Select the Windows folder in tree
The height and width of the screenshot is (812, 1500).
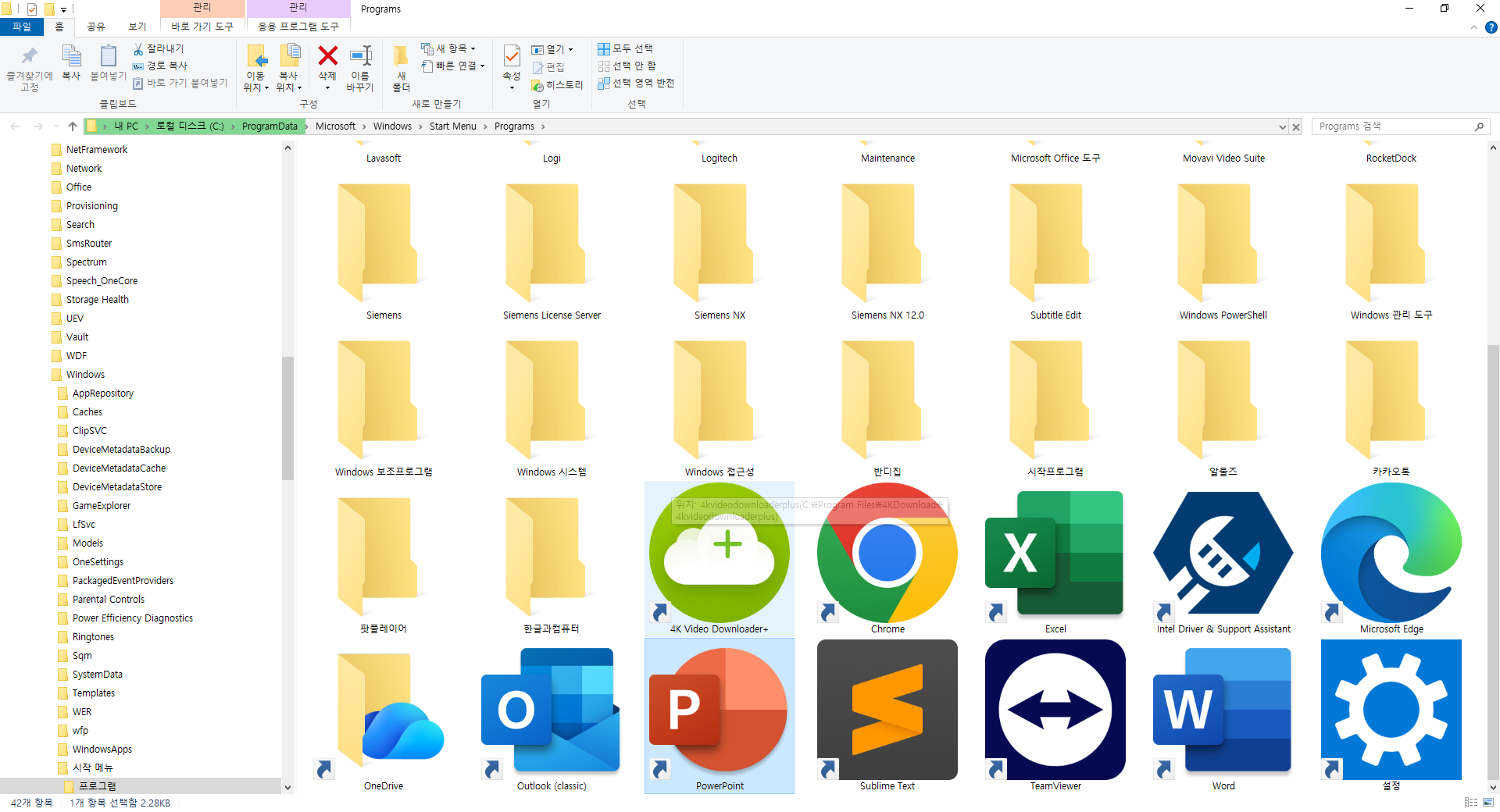point(85,375)
